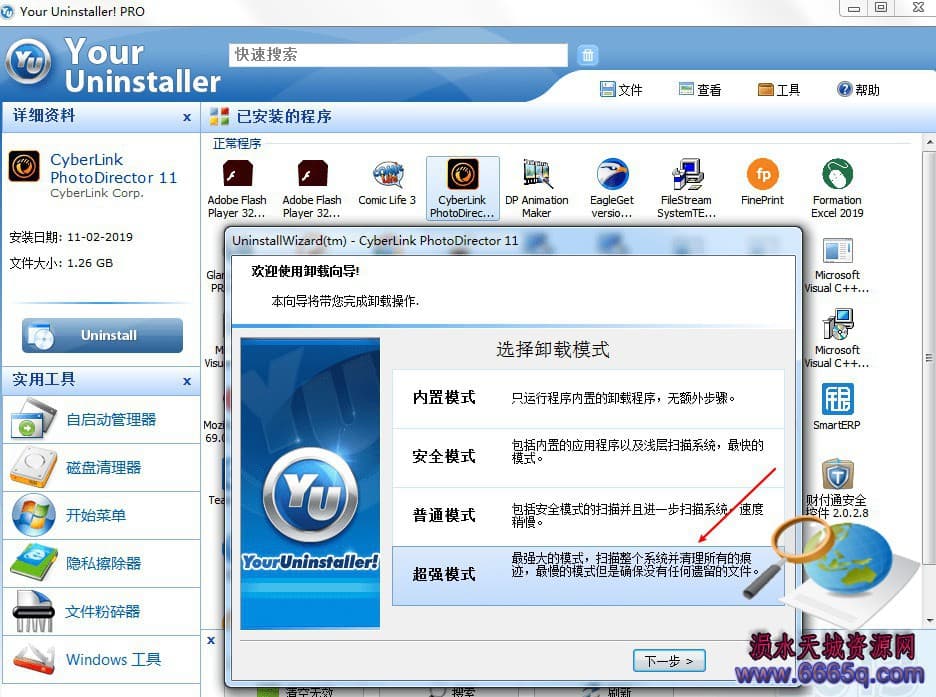Open the 帮助 menu
This screenshot has height=697, width=936.
pos(858,90)
